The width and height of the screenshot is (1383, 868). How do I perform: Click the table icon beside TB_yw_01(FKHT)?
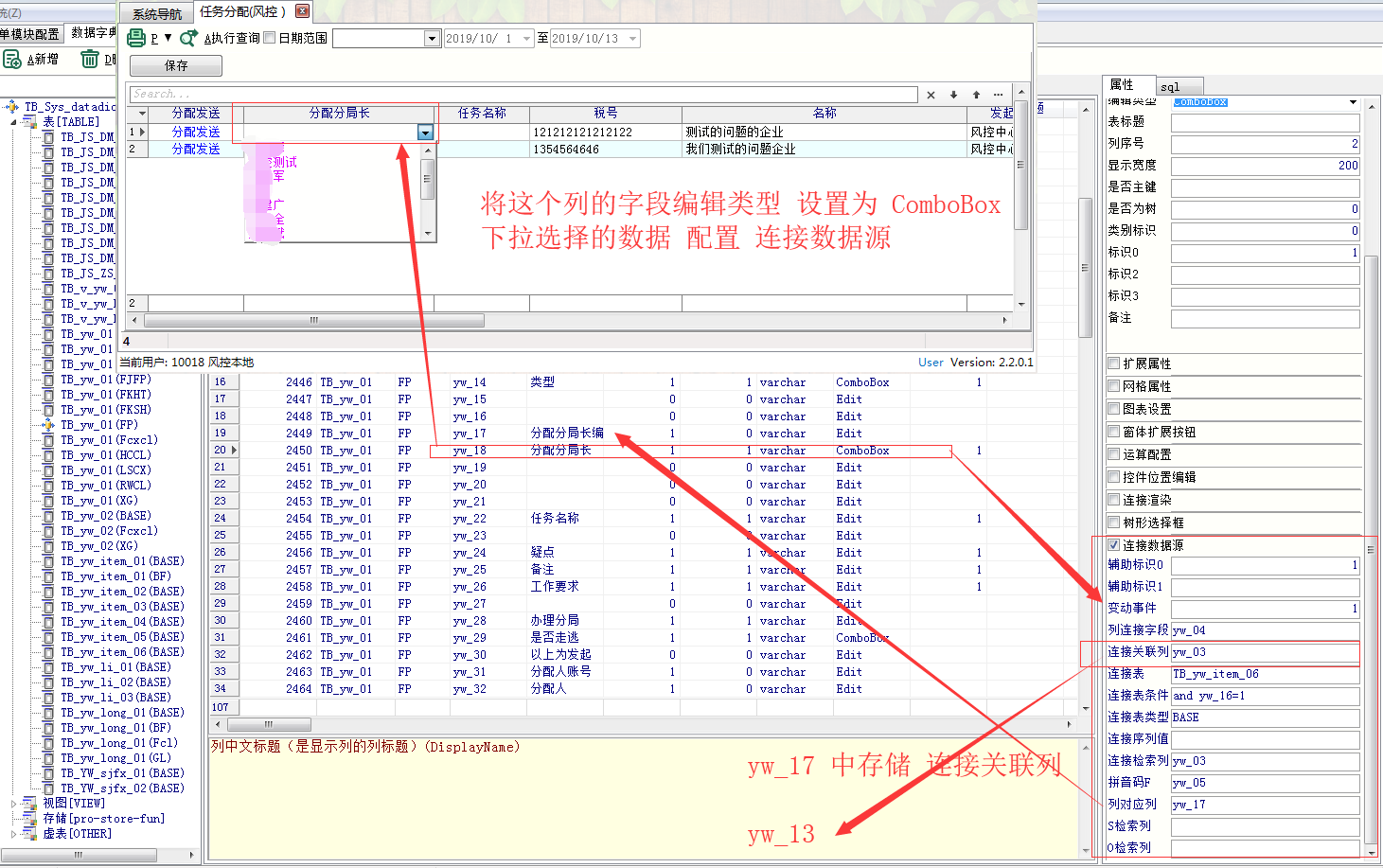pyautogui.click(x=48, y=395)
